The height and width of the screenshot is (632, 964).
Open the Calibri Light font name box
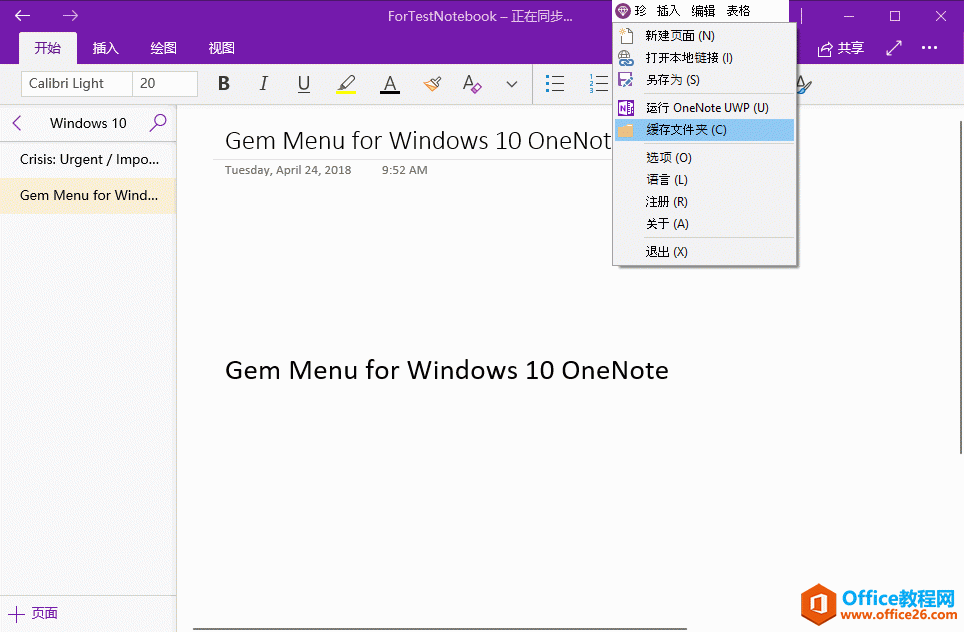coord(76,84)
